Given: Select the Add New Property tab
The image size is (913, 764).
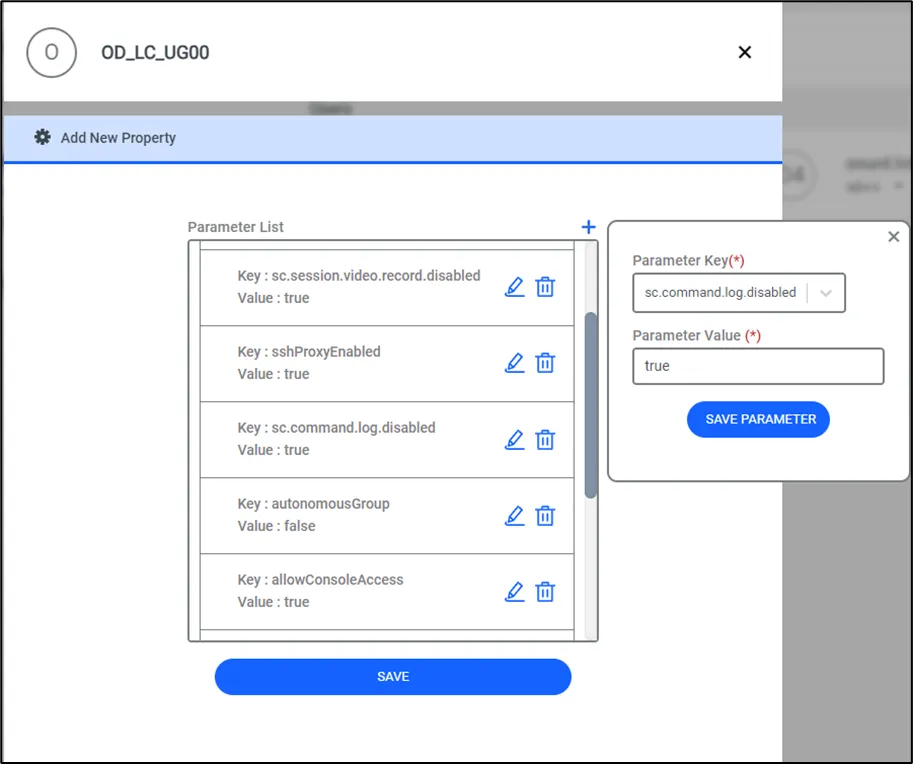Looking at the screenshot, I should pos(392,139).
